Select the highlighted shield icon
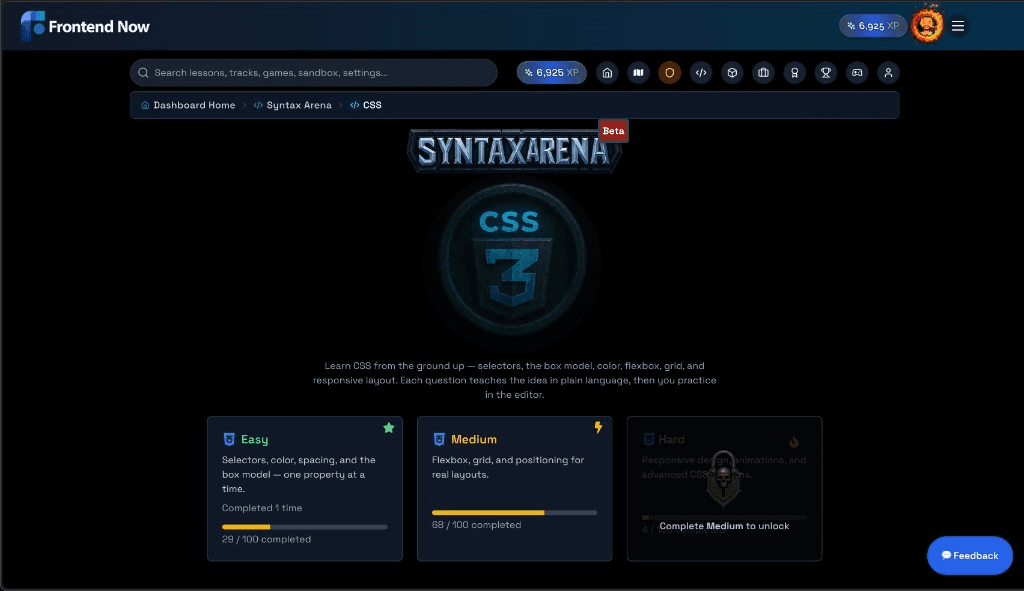 [x=669, y=72]
